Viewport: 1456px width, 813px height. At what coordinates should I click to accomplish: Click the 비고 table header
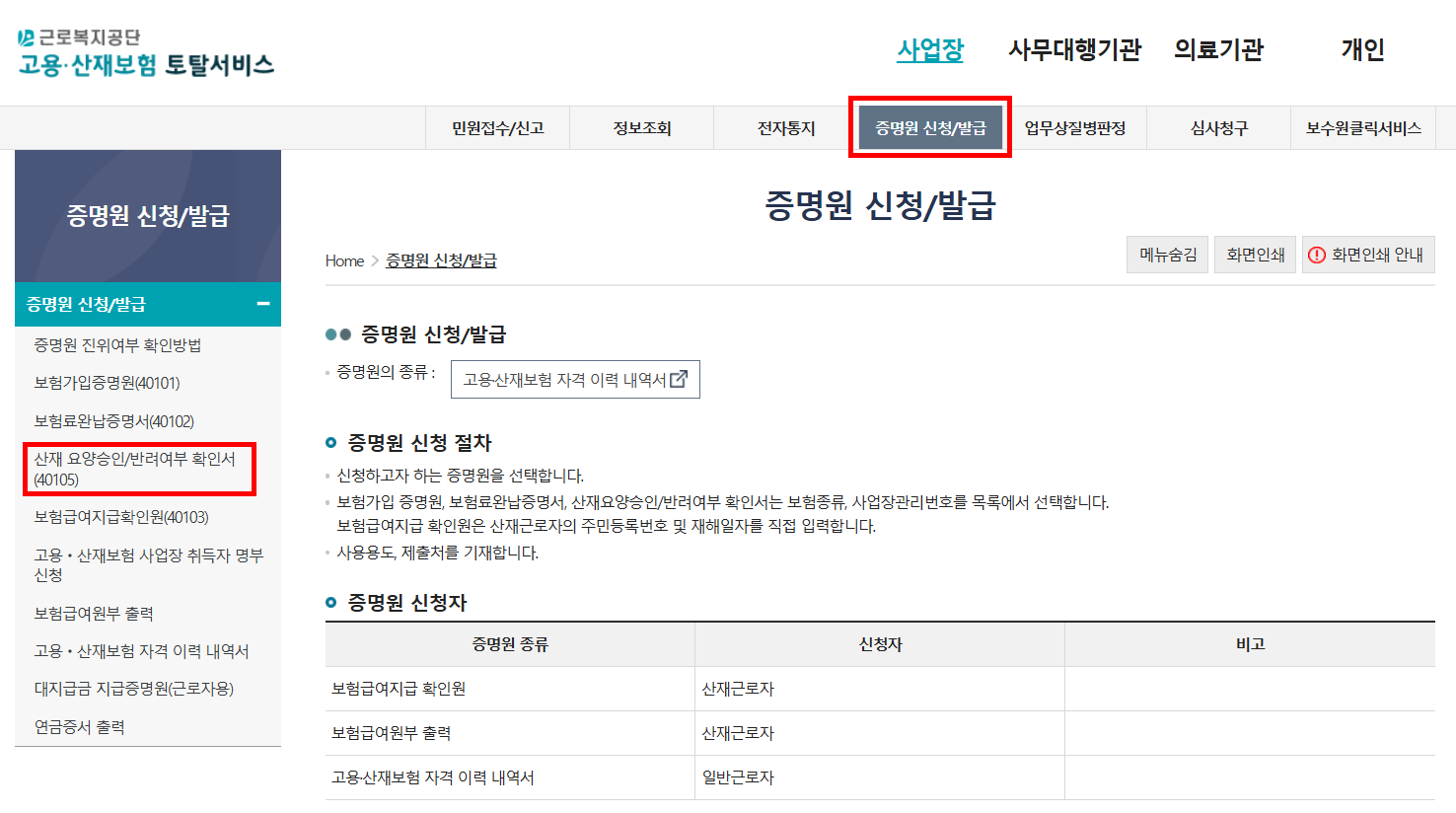click(1250, 644)
